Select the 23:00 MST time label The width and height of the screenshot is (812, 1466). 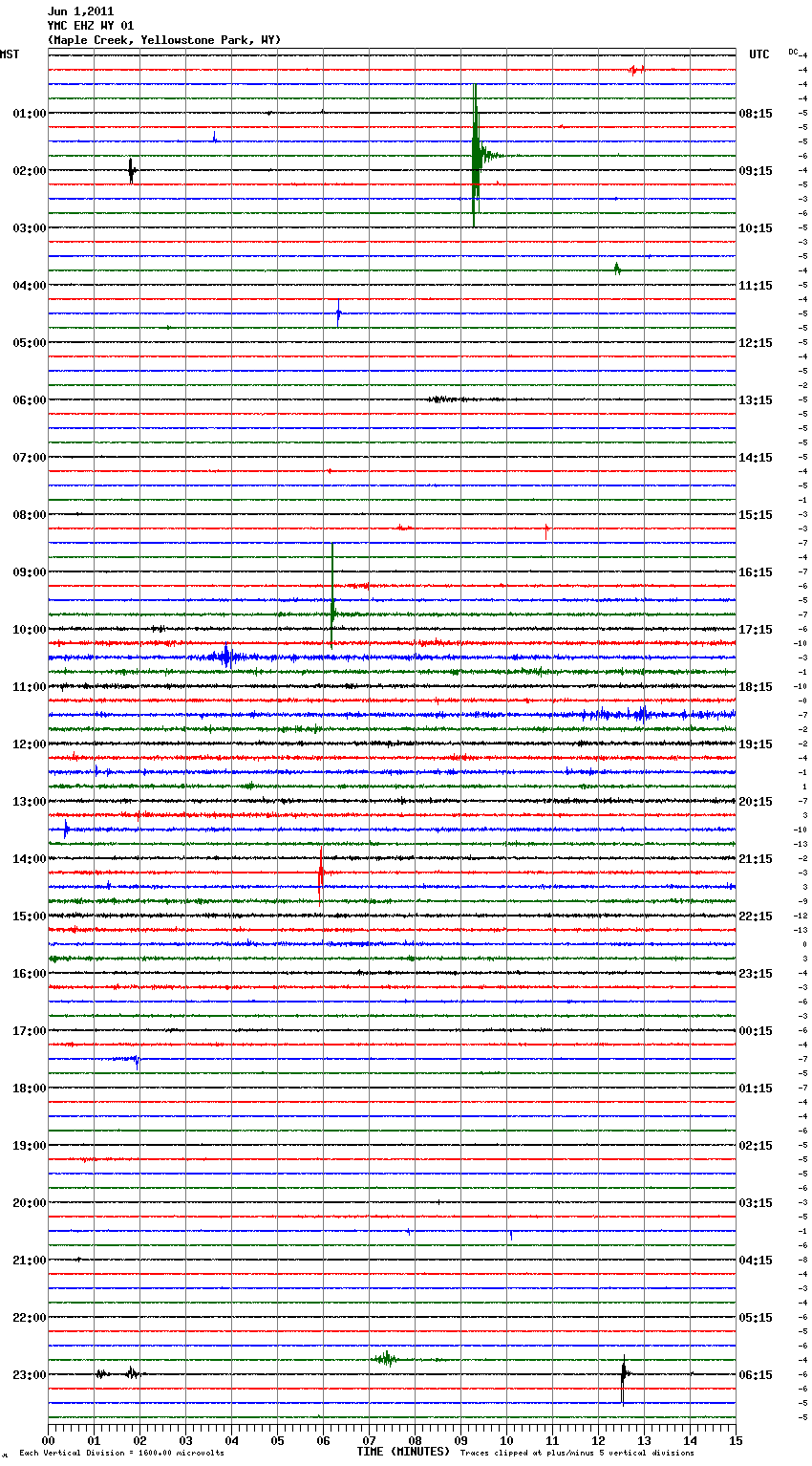point(30,1374)
